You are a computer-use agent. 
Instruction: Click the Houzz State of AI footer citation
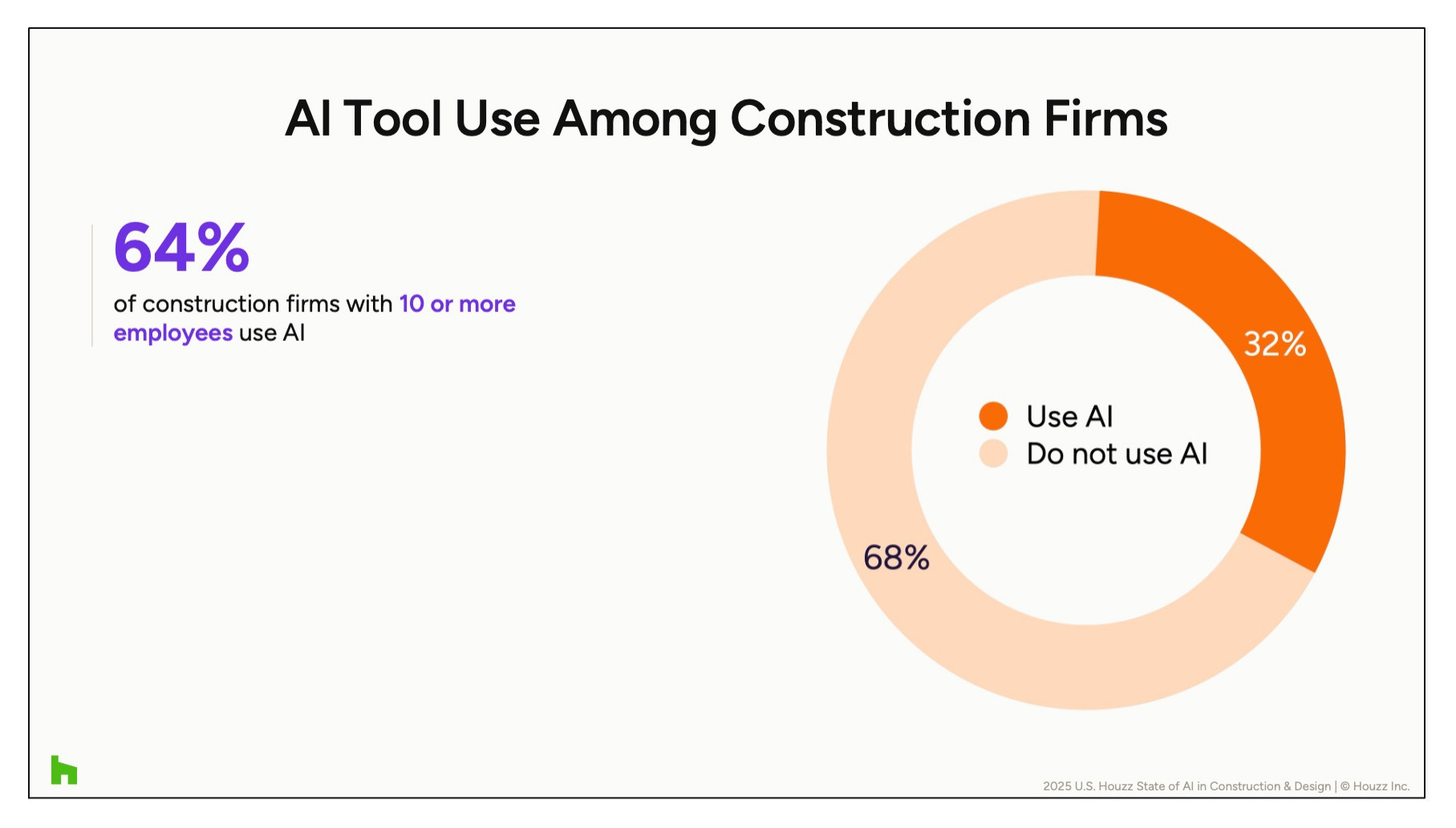[x=1186, y=786]
